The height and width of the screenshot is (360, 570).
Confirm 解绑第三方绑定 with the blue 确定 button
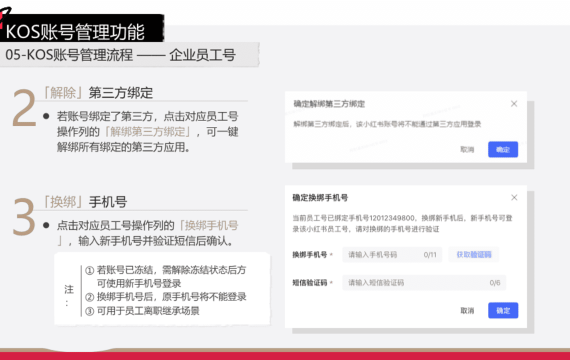click(x=503, y=149)
